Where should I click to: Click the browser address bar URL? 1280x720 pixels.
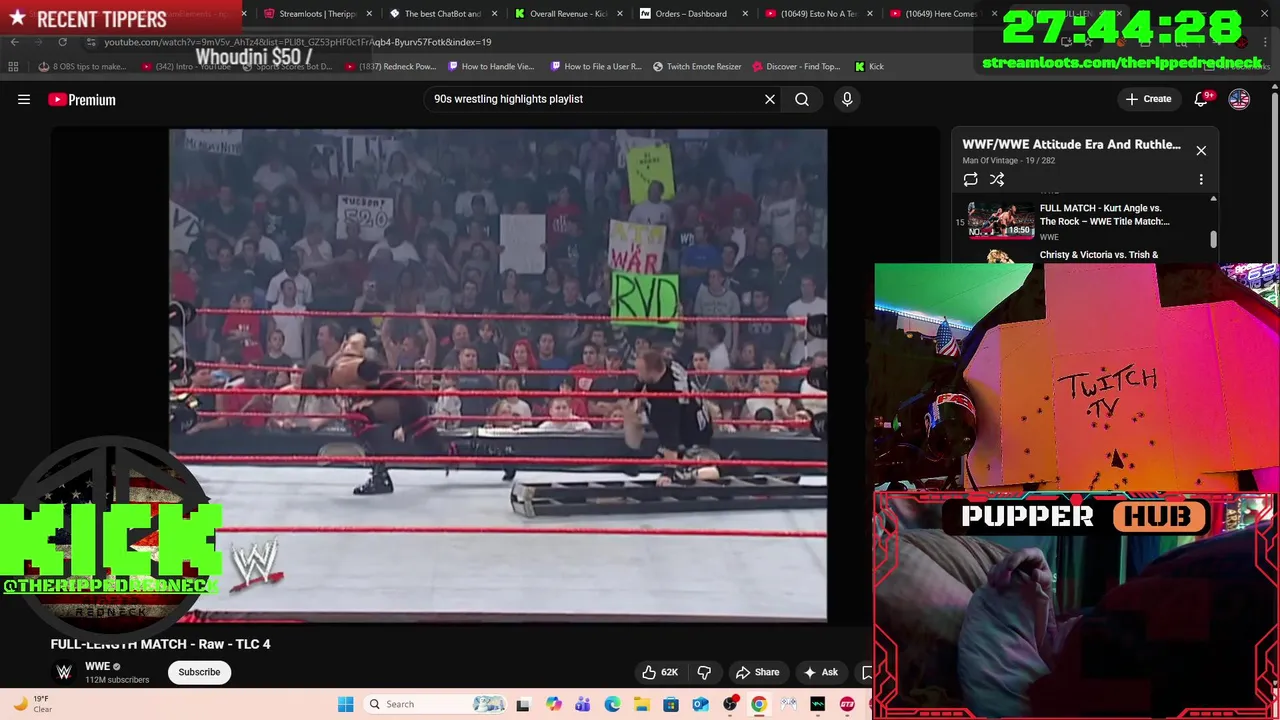297,42
